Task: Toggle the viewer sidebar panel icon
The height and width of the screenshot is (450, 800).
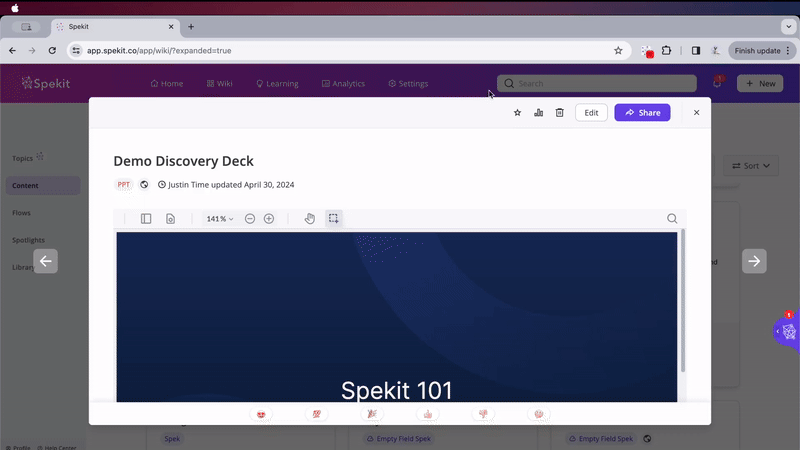Action: [x=146, y=218]
